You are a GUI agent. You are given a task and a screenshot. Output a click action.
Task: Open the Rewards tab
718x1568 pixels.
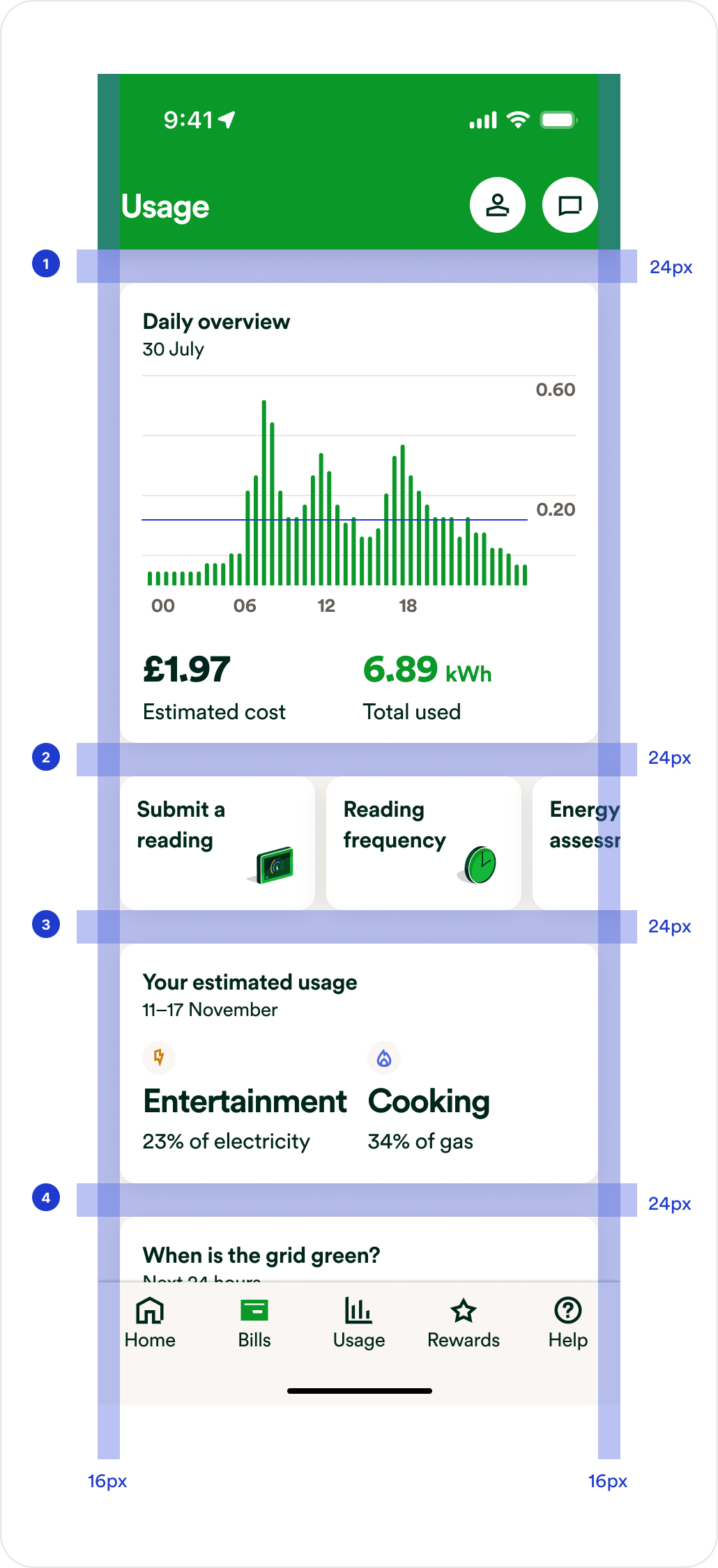click(464, 1323)
